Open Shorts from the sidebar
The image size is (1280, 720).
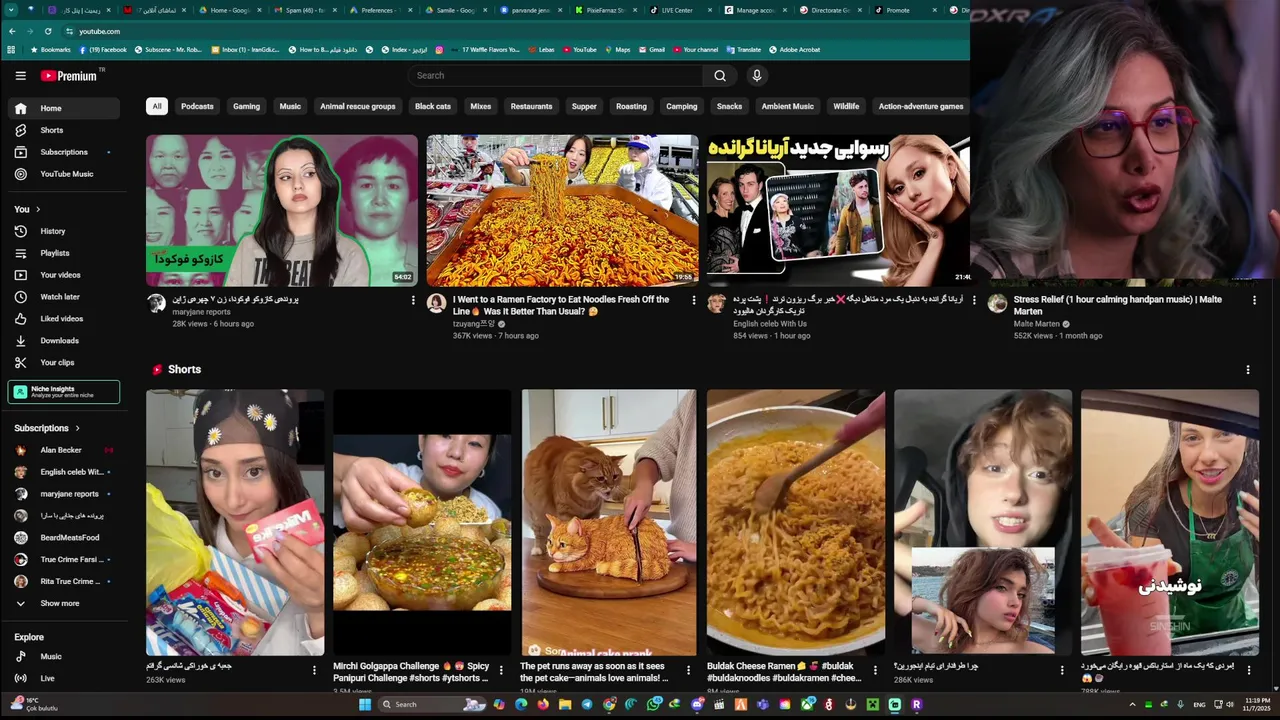64,130
